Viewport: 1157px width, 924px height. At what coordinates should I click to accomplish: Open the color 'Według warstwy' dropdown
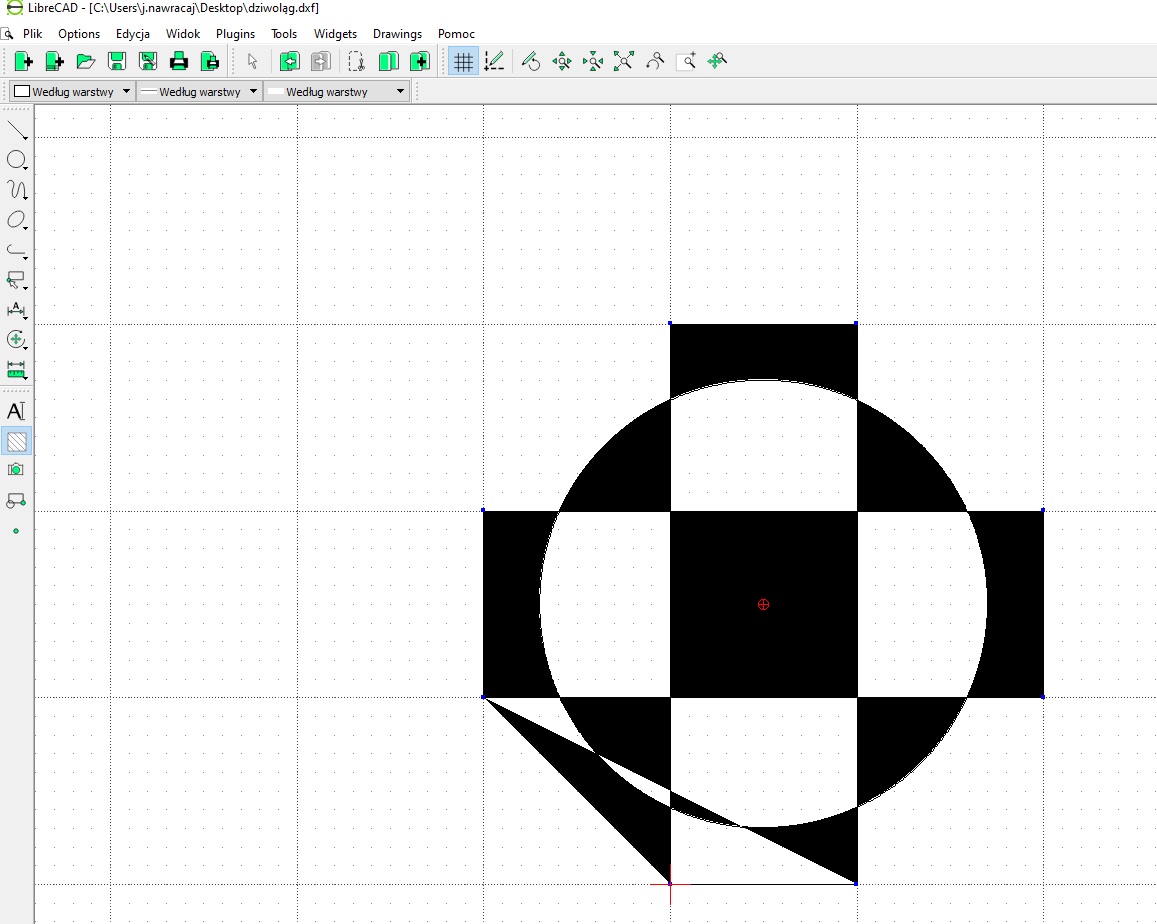pos(72,92)
